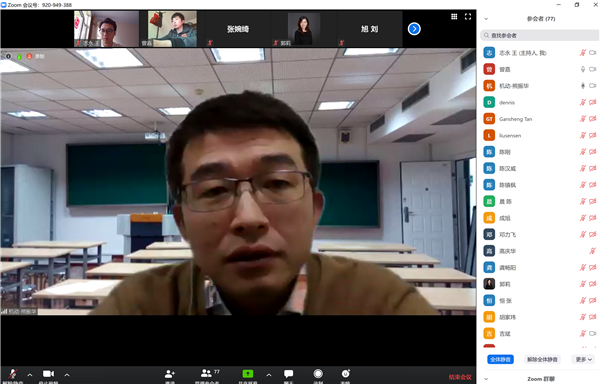Toggle mute for participant dennis
Viewport: 600px width, 384px height.
[x=582, y=103]
